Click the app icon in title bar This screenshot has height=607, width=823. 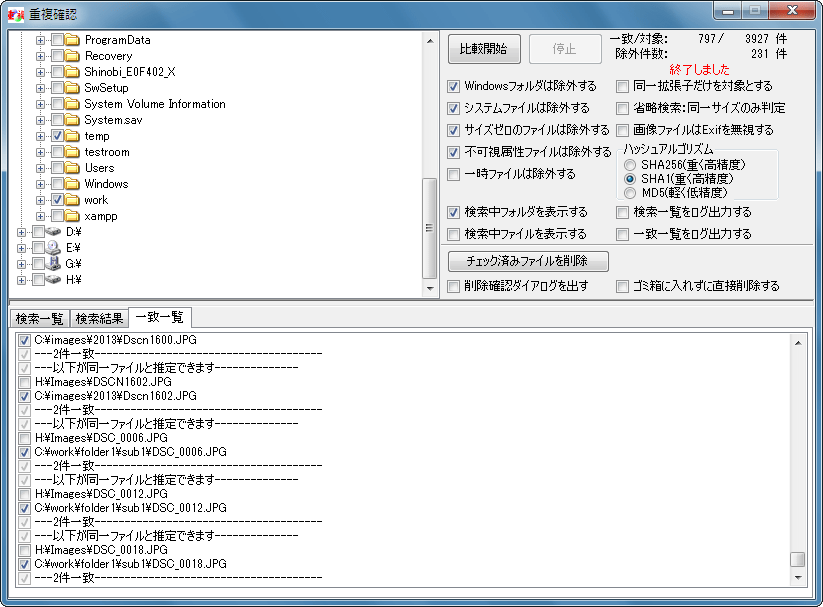17,15
